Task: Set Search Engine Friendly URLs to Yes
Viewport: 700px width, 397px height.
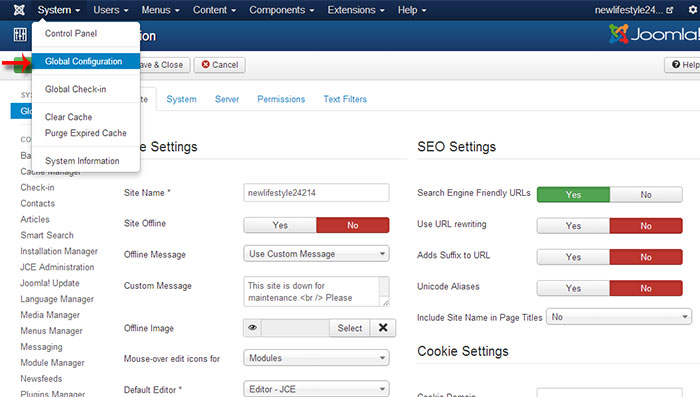Action: (x=573, y=195)
